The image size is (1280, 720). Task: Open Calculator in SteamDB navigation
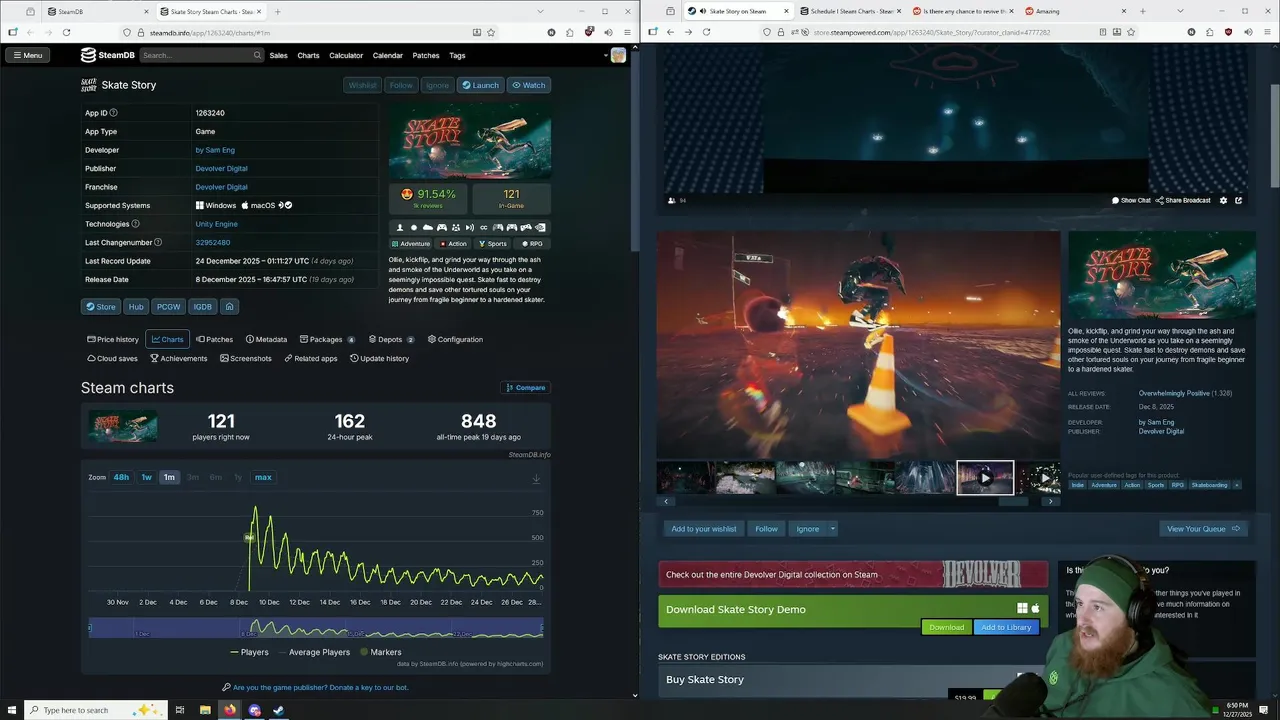click(x=346, y=55)
